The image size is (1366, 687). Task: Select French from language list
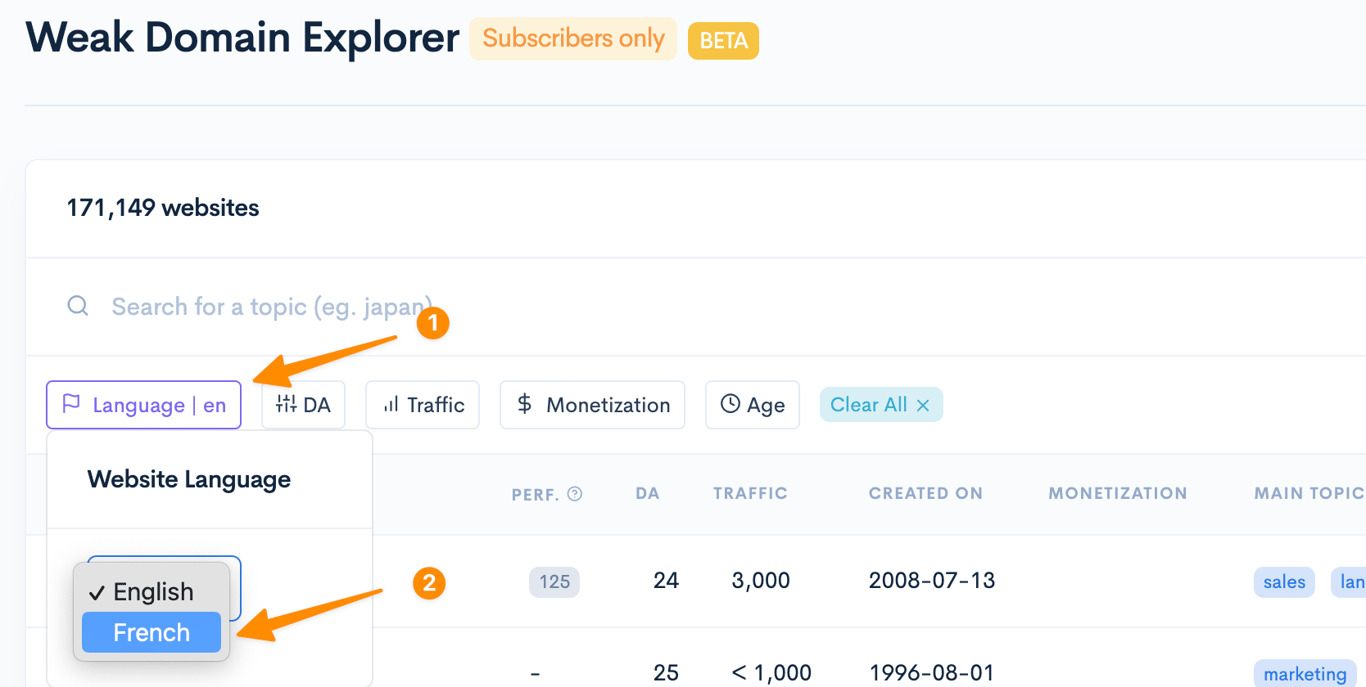[x=151, y=632]
